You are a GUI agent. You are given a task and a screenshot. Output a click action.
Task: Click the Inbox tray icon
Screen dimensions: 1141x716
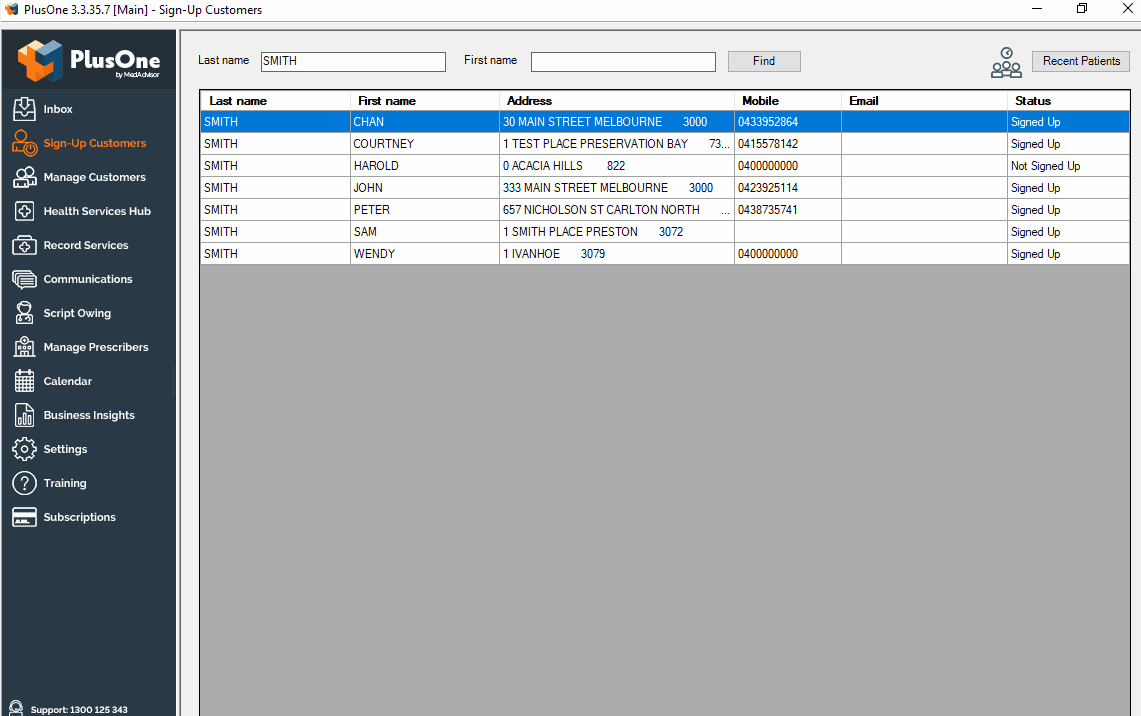click(24, 109)
